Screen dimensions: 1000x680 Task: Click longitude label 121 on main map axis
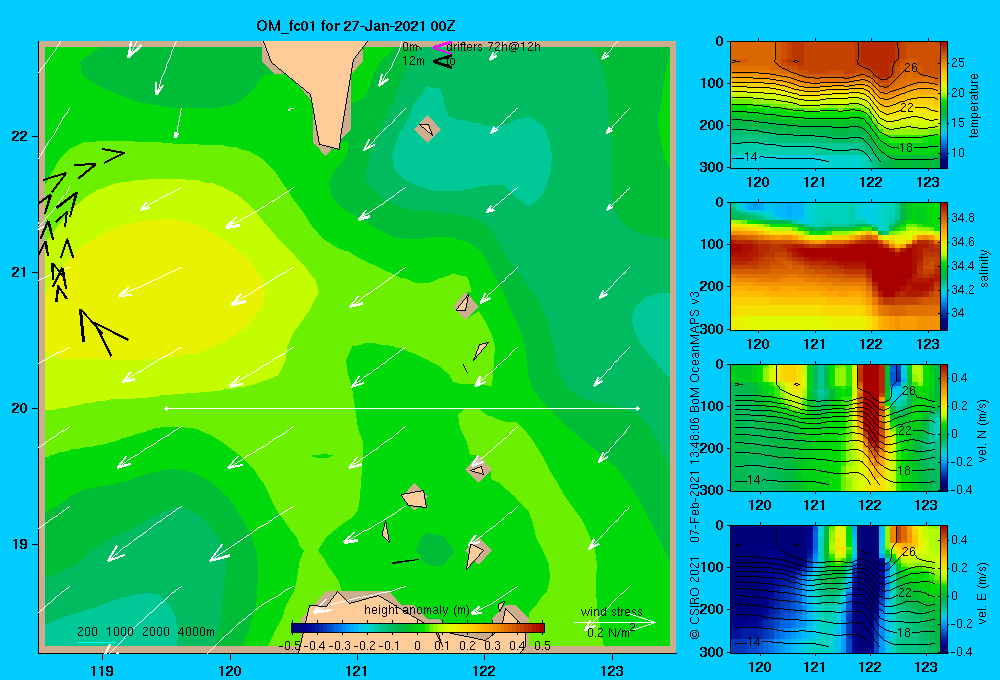click(x=357, y=670)
